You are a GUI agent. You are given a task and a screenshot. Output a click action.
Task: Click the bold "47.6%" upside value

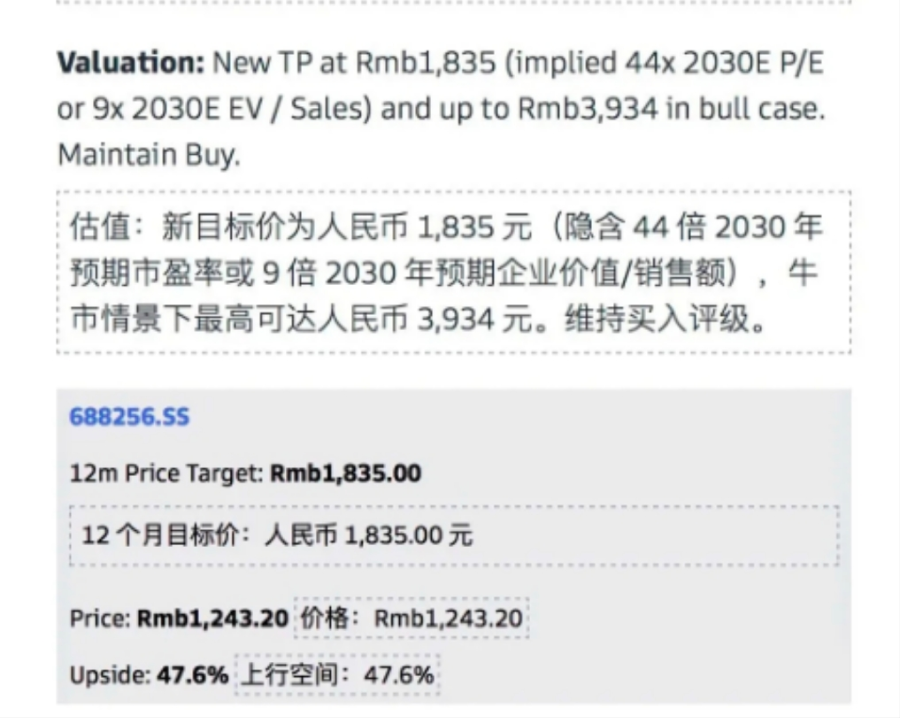coord(193,675)
